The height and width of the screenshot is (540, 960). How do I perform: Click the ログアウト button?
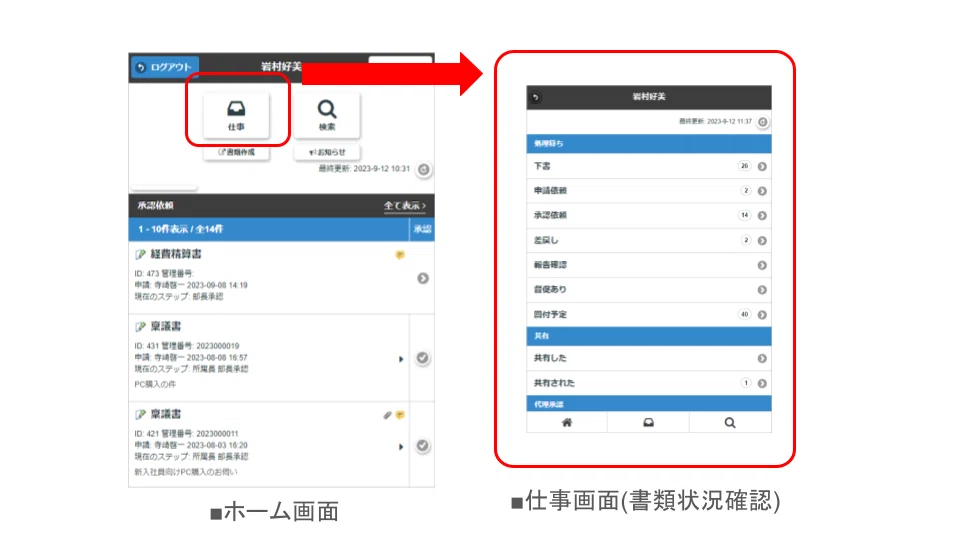[165, 67]
